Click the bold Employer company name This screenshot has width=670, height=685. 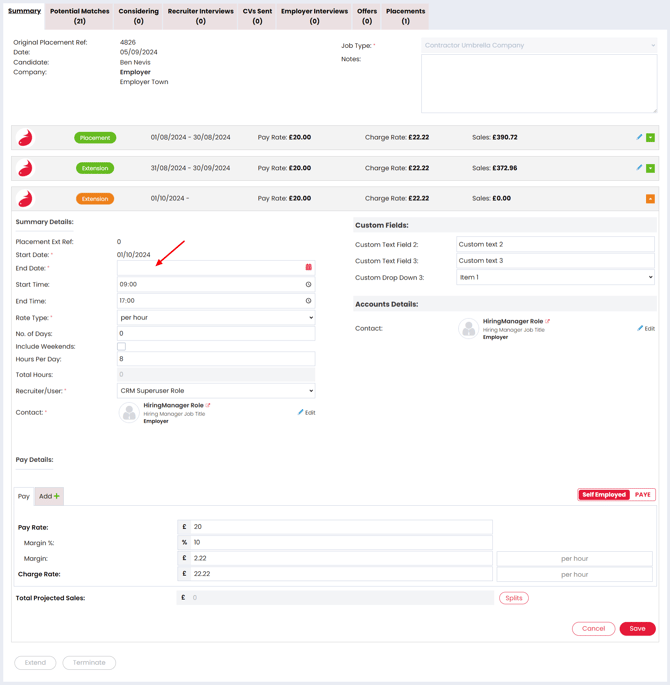135,72
